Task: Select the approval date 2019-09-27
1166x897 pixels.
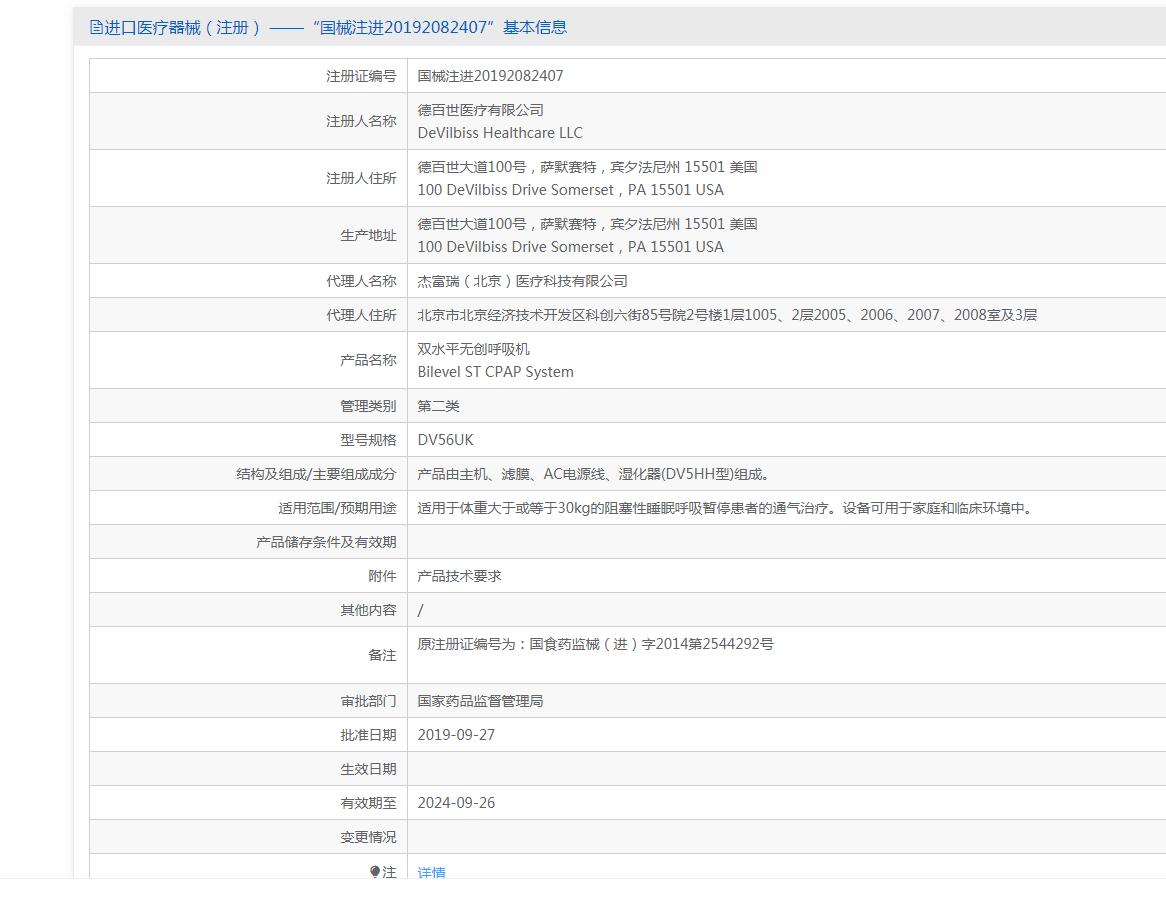Action: [x=456, y=735]
